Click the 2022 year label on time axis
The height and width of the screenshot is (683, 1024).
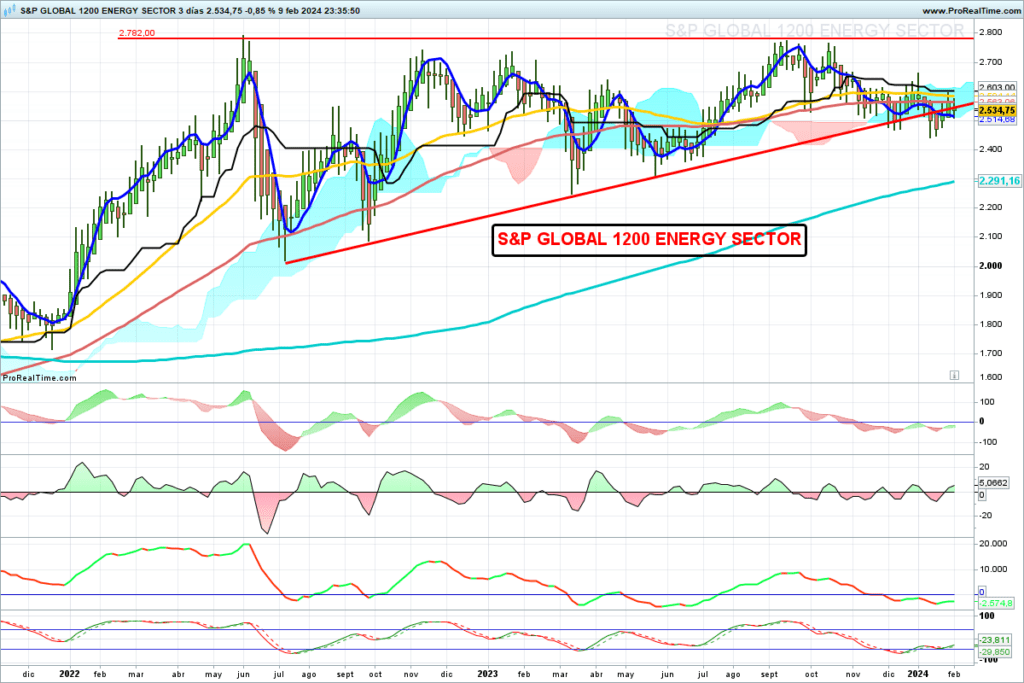tap(69, 674)
